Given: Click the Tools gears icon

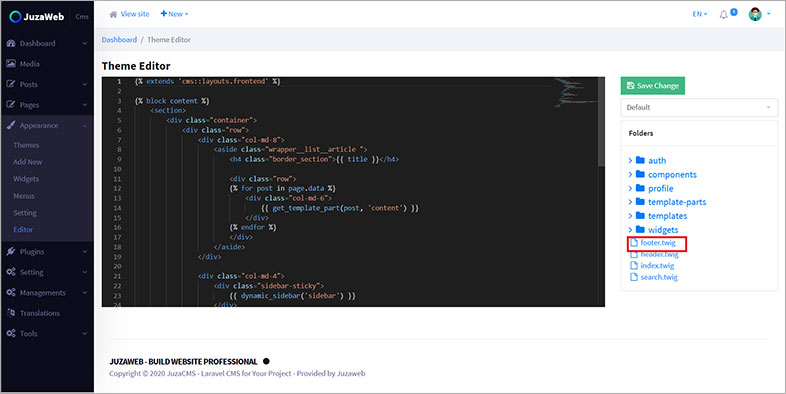Looking at the screenshot, I should (11, 333).
